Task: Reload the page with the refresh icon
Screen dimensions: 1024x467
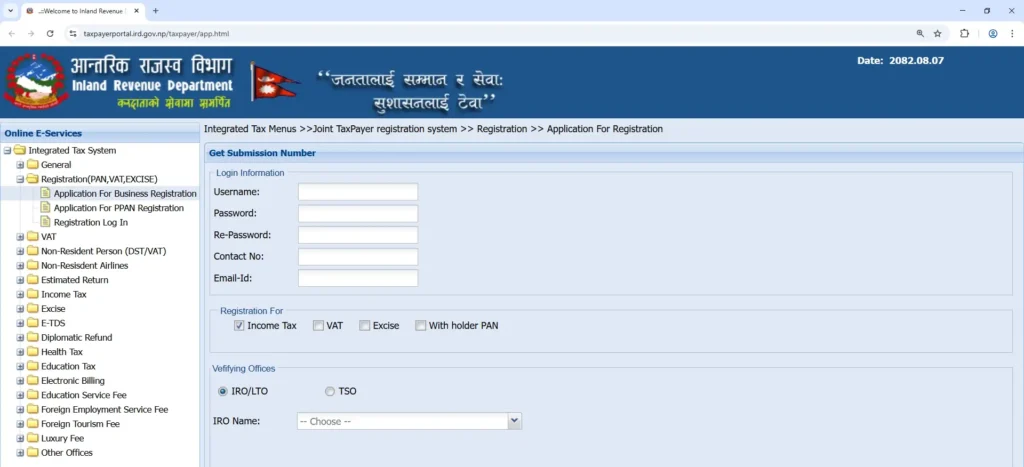Action: (x=50, y=33)
